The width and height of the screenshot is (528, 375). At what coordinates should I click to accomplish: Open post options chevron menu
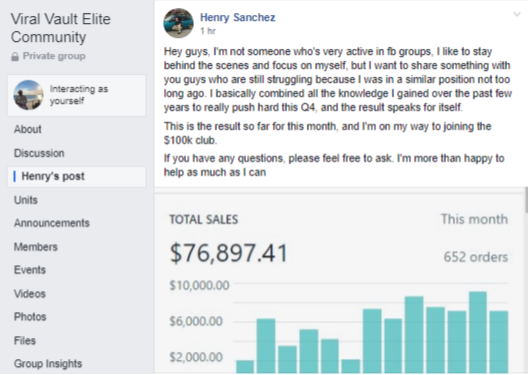point(517,14)
